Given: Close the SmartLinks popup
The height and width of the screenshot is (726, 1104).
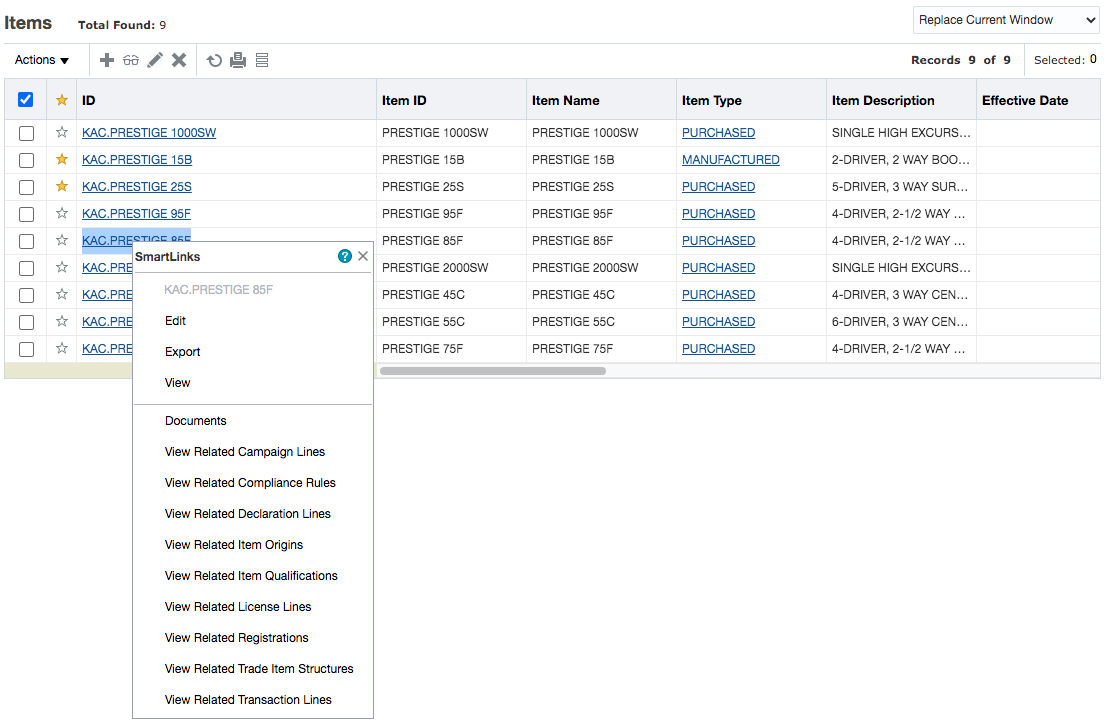Looking at the screenshot, I should [x=363, y=256].
